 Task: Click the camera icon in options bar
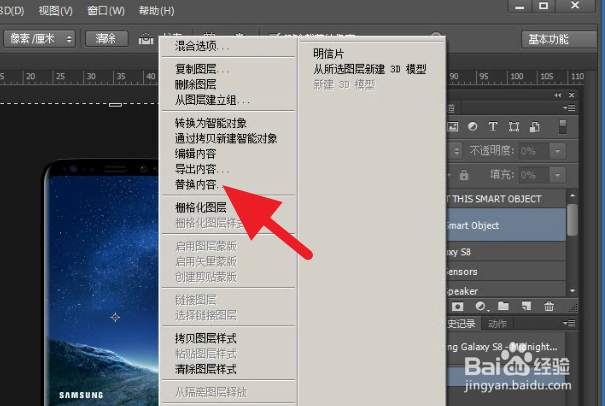(x=146, y=39)
